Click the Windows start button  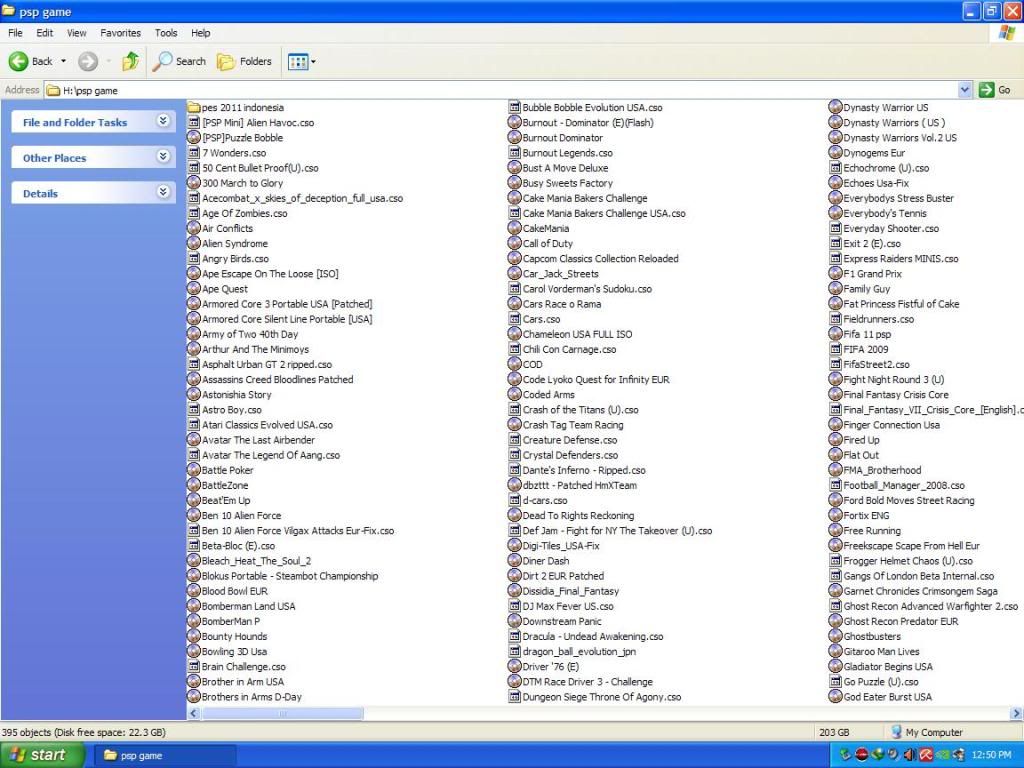tap(41, 755)
